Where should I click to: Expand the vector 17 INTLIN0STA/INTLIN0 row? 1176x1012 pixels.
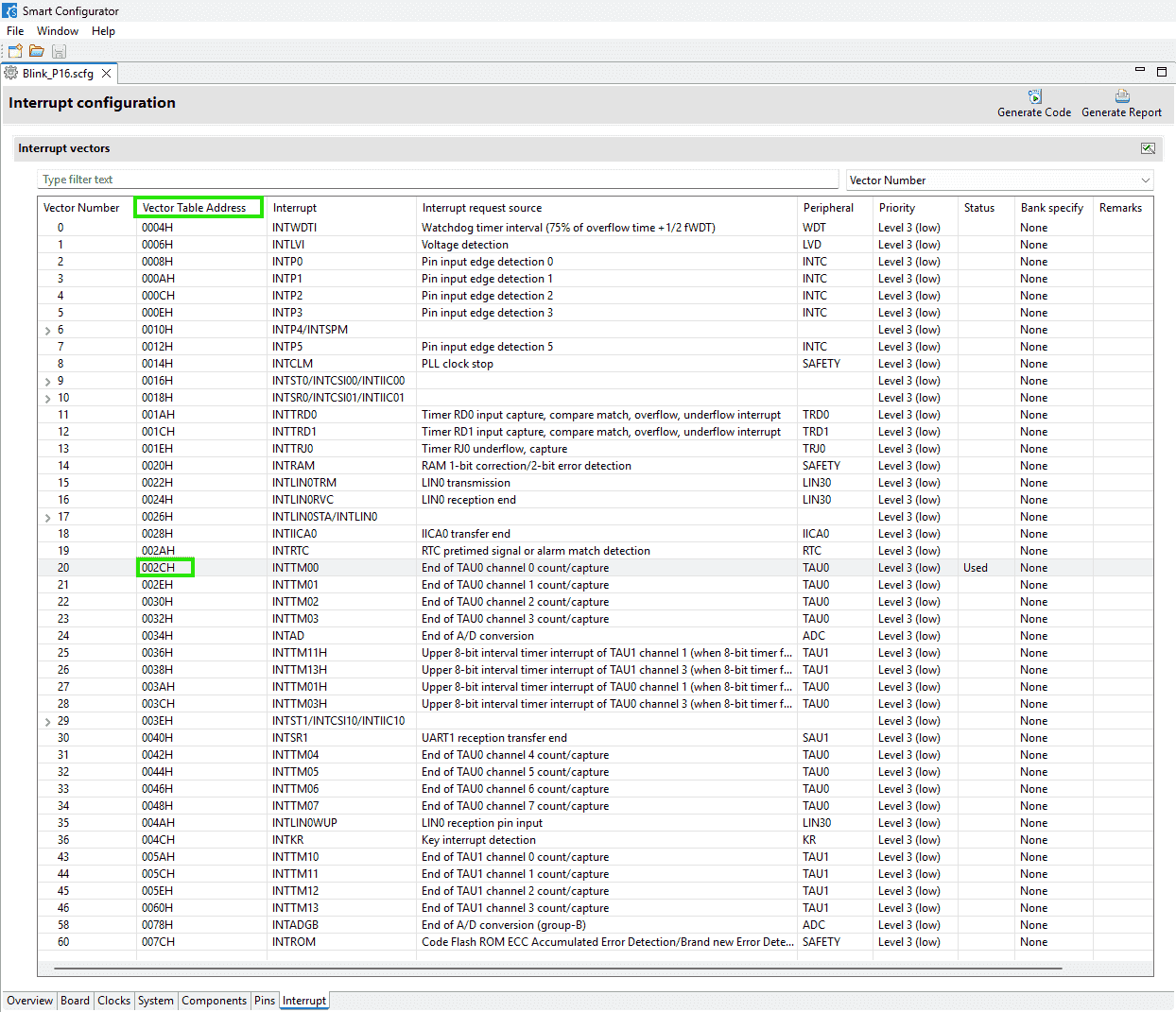pyautogui.click(x=48, y=518)
